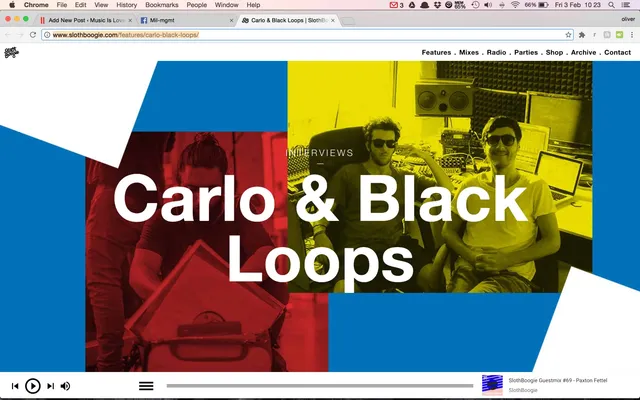
Task: Reload the page with the refresh icon
Action: (x=33, y=35)
